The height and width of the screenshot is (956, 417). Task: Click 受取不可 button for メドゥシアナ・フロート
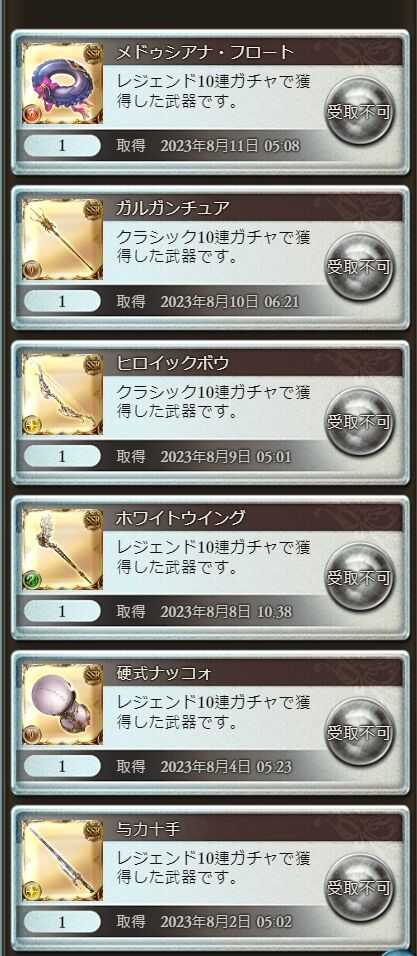click(x=360, y=111)
